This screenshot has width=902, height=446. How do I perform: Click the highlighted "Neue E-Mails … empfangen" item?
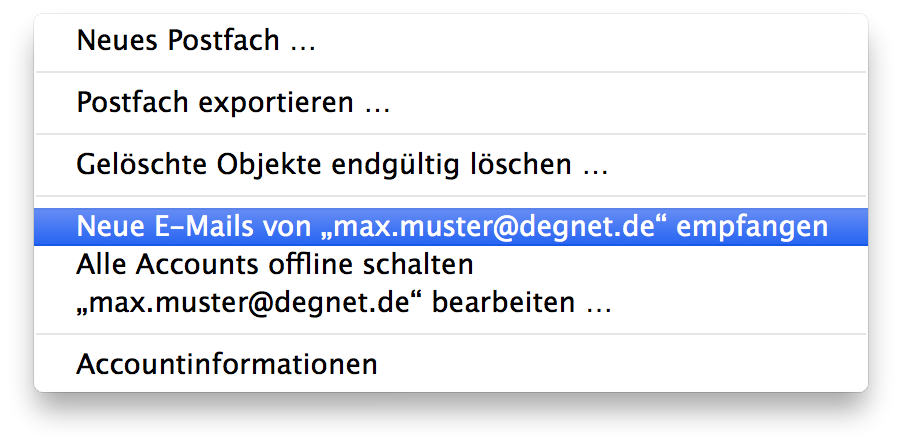[x=451, y=227]
